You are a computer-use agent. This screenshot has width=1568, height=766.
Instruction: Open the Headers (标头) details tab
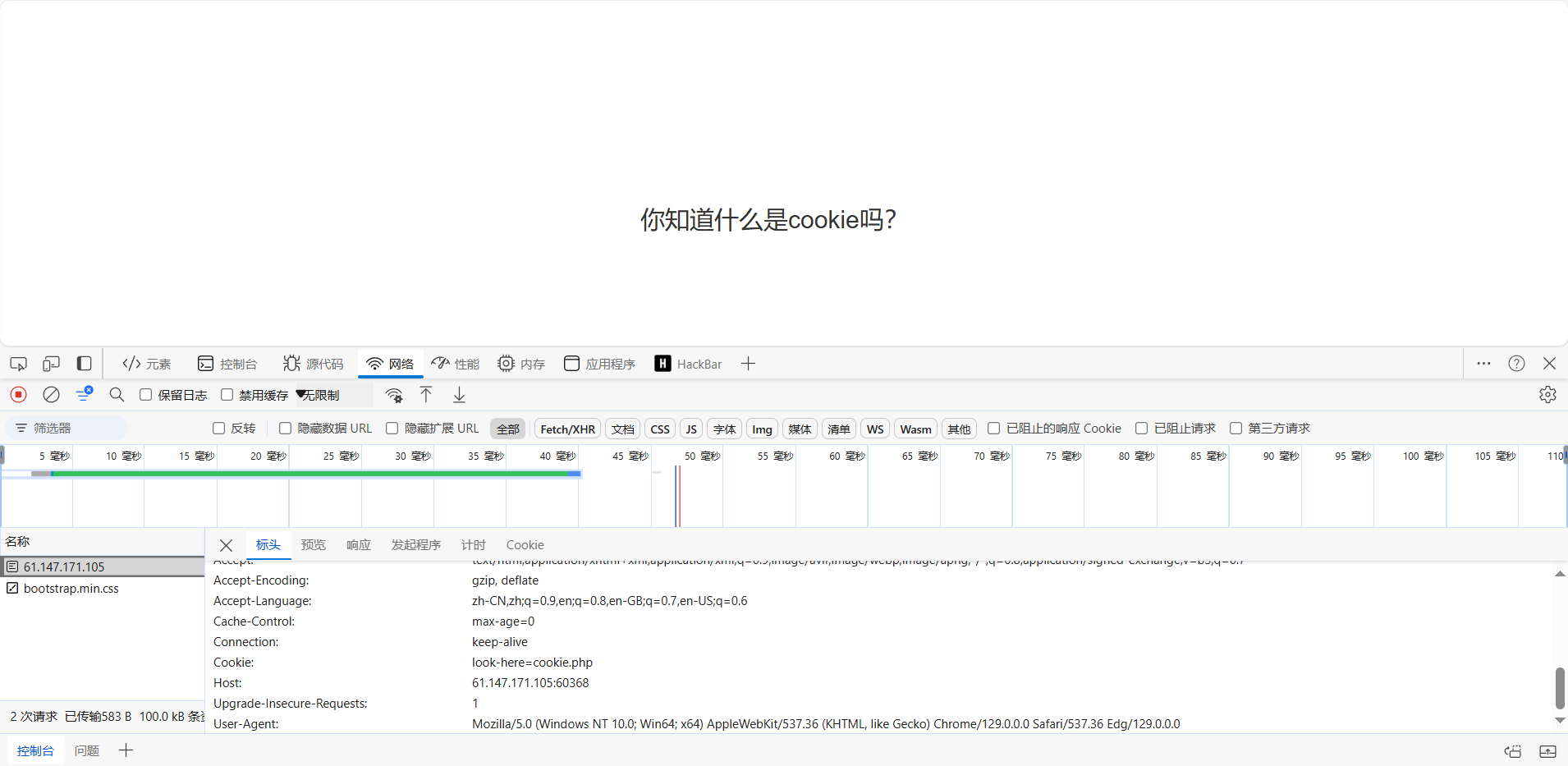point(268,544)
